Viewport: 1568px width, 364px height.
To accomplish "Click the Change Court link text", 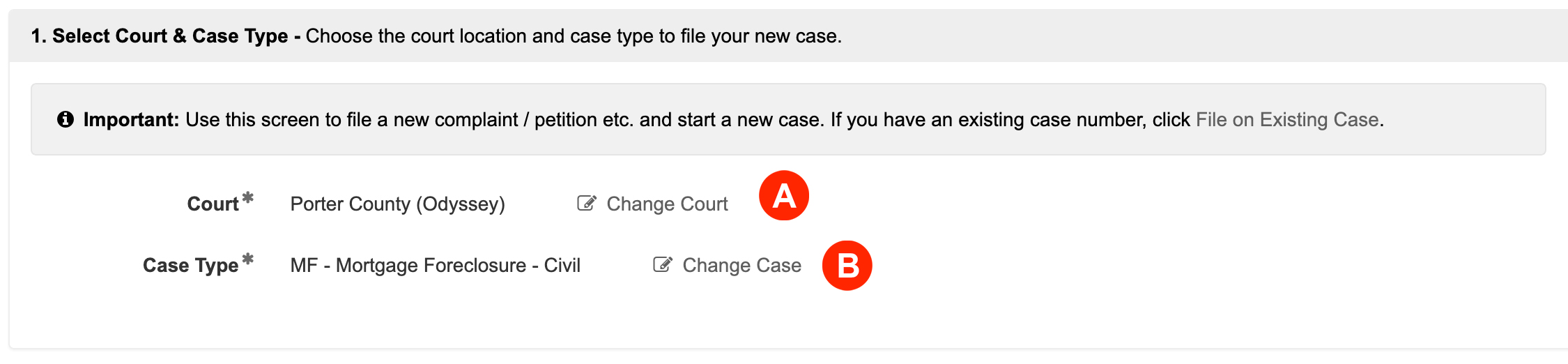I will [667, 204].
